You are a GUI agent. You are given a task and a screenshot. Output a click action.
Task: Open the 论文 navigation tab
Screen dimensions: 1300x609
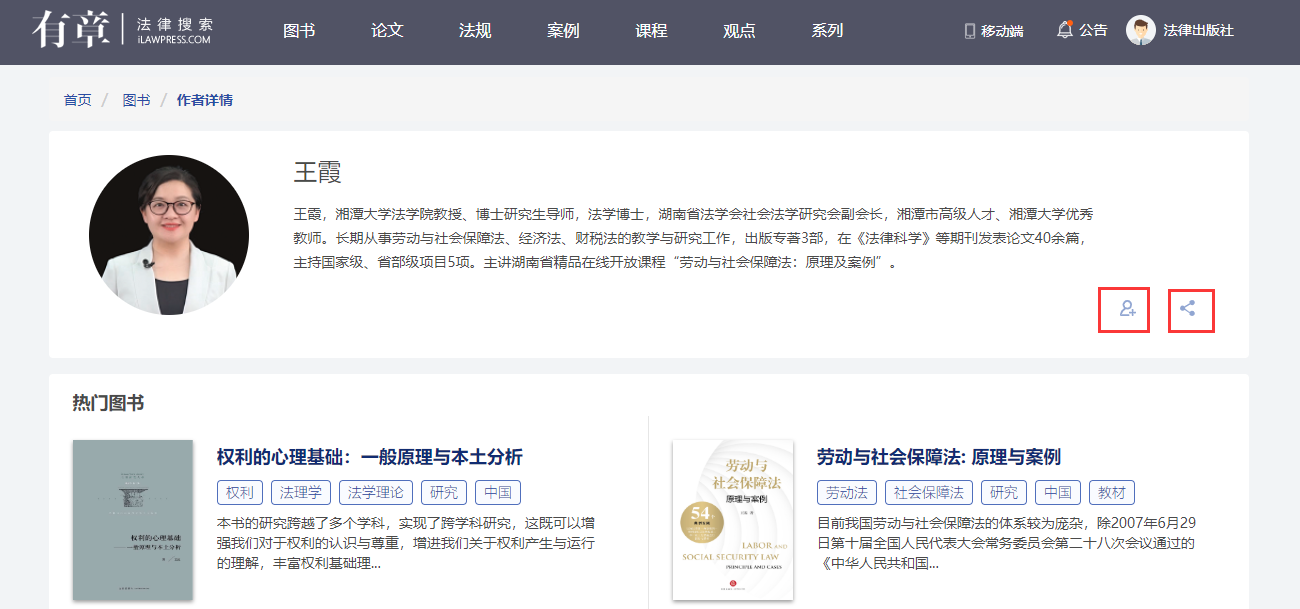pos(387,31)
